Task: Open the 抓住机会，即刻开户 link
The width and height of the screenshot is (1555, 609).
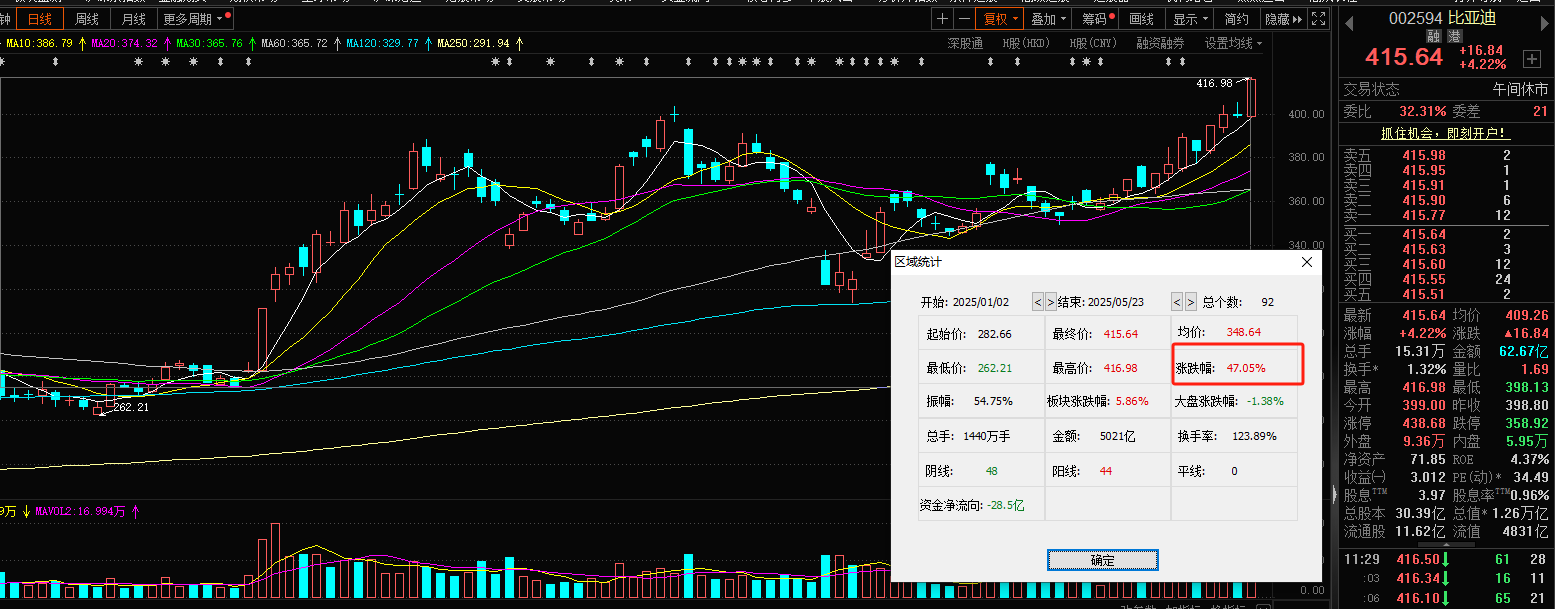Action: click(1443, 133)
